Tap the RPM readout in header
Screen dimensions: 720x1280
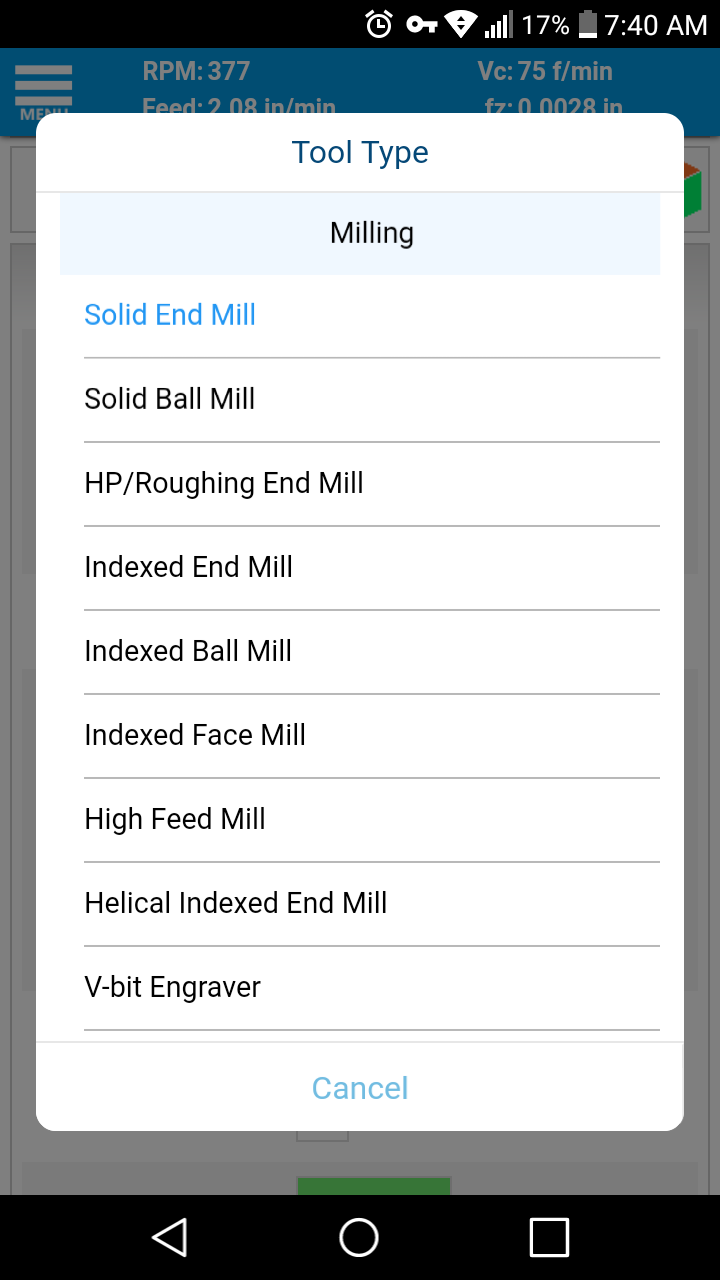(196, 72)
